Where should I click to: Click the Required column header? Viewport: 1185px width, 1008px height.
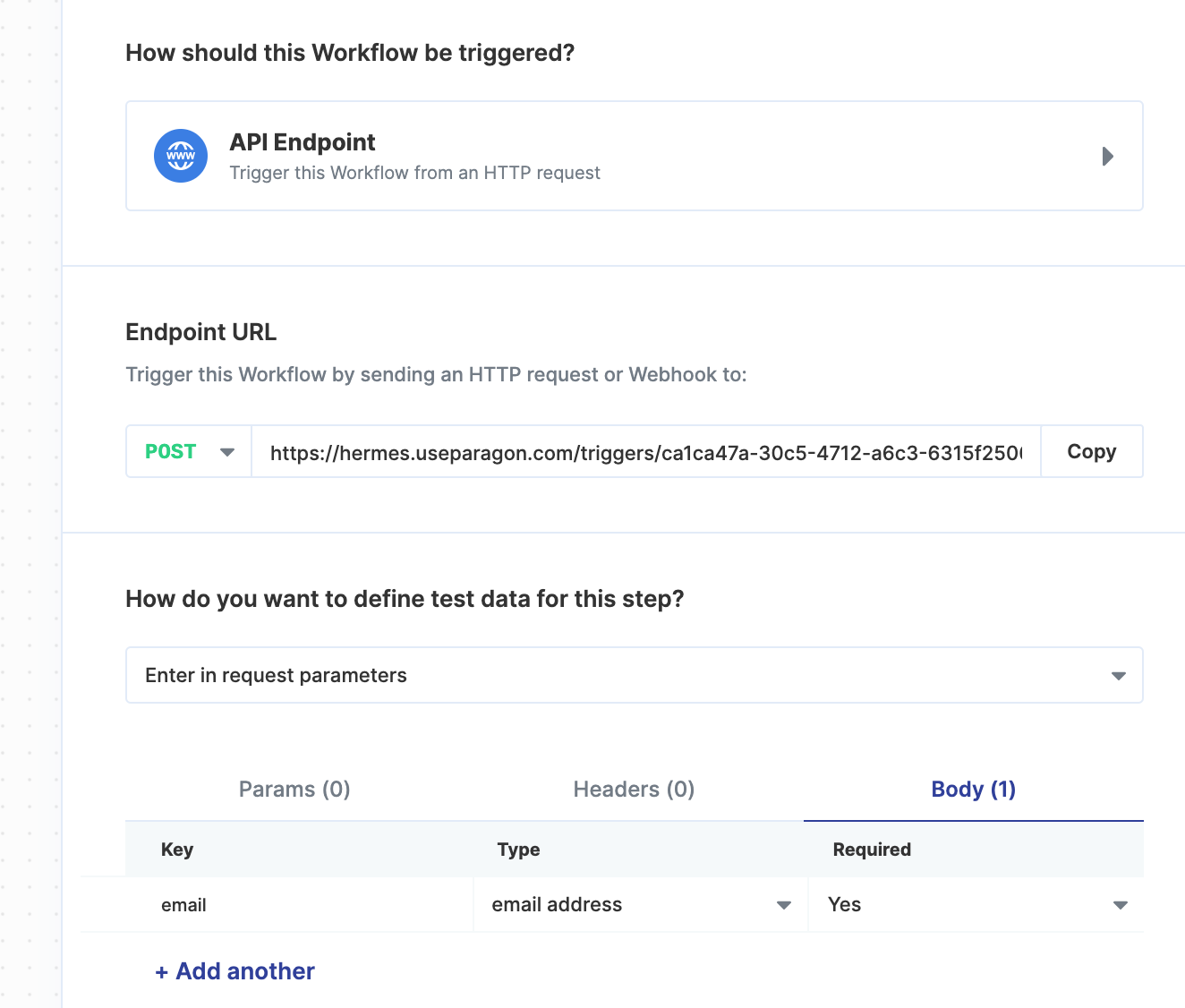click(872, 850)
